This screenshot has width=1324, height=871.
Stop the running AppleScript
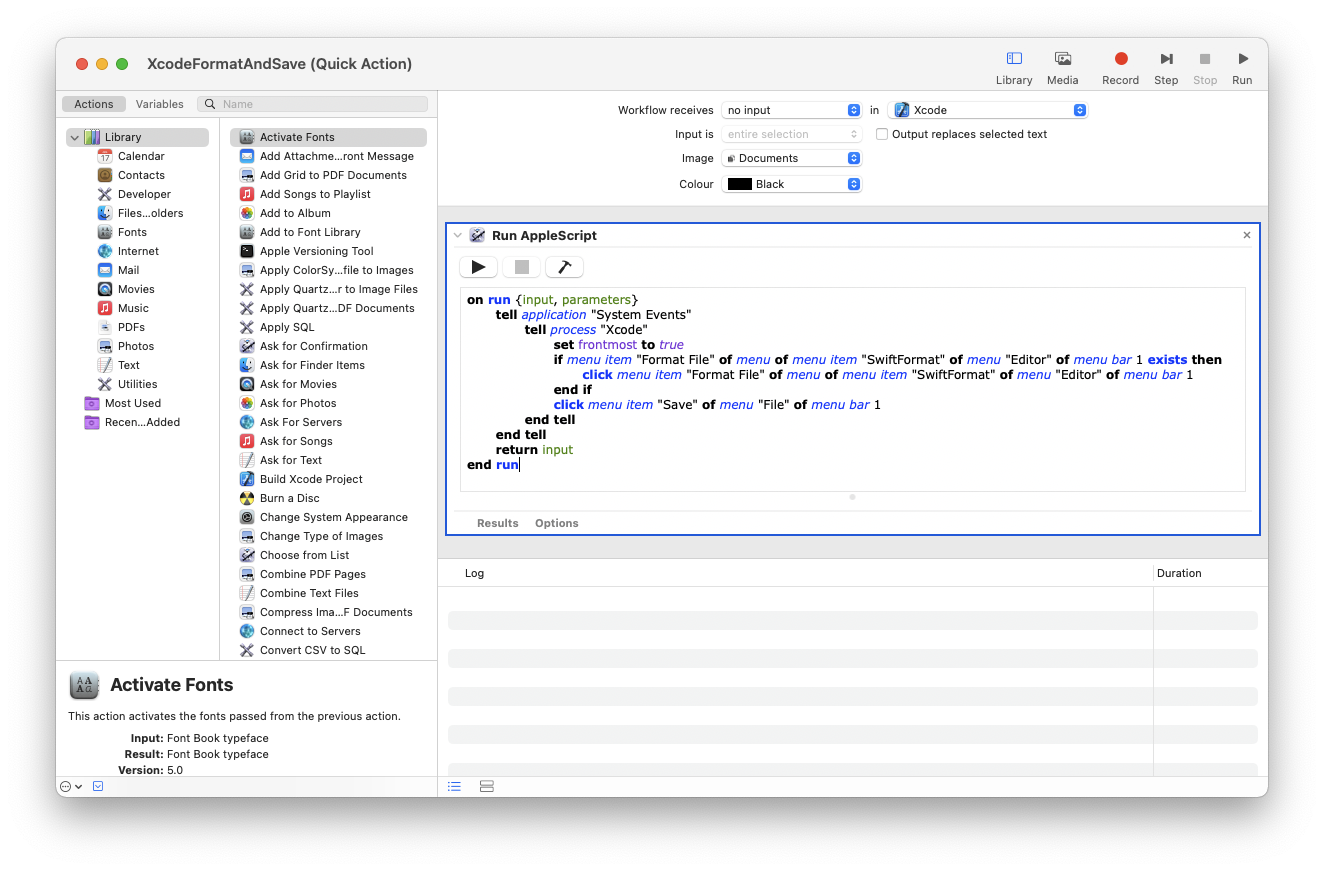[x=520, y=266]
